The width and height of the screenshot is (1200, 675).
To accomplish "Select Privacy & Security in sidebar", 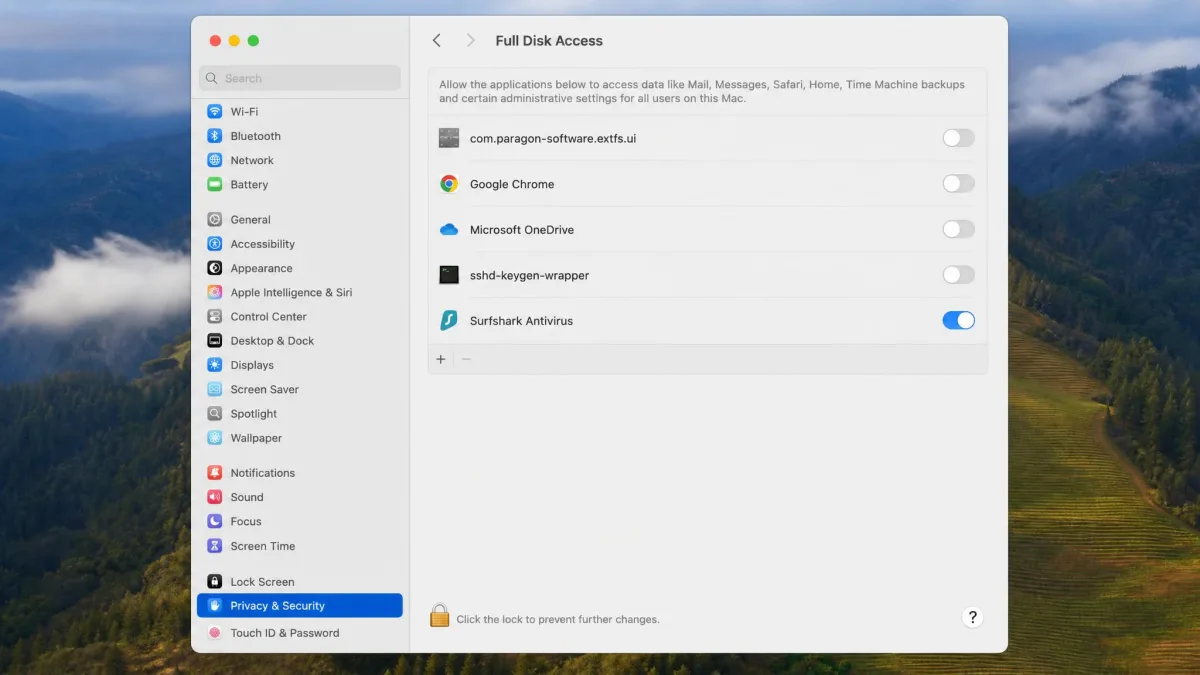I will coord(300,606).
